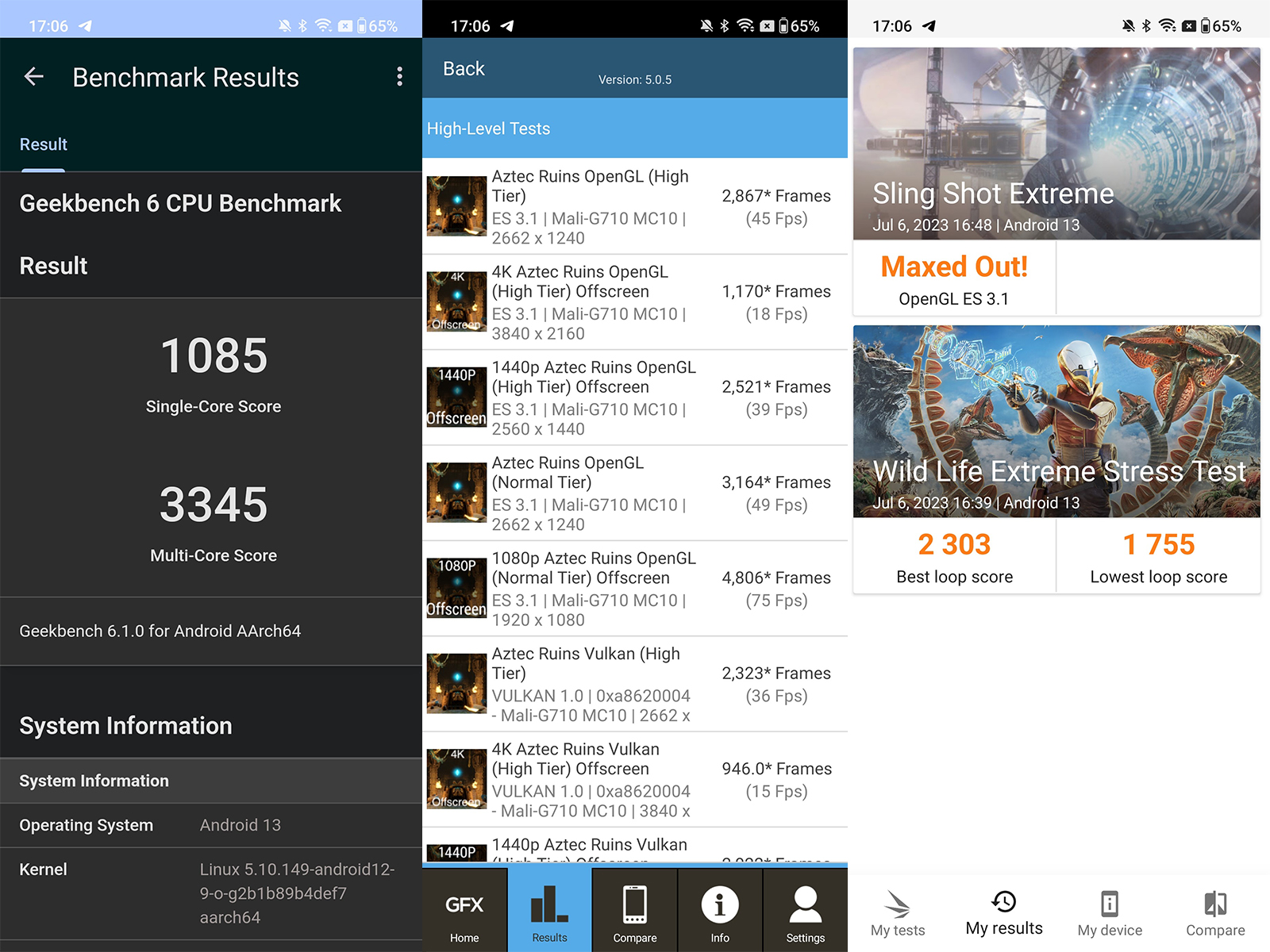Tap the Aztec Ruins Vulkan High Tier thumbnail
Viewport: 1270px width, 952px height.
(x=456, y=684)
